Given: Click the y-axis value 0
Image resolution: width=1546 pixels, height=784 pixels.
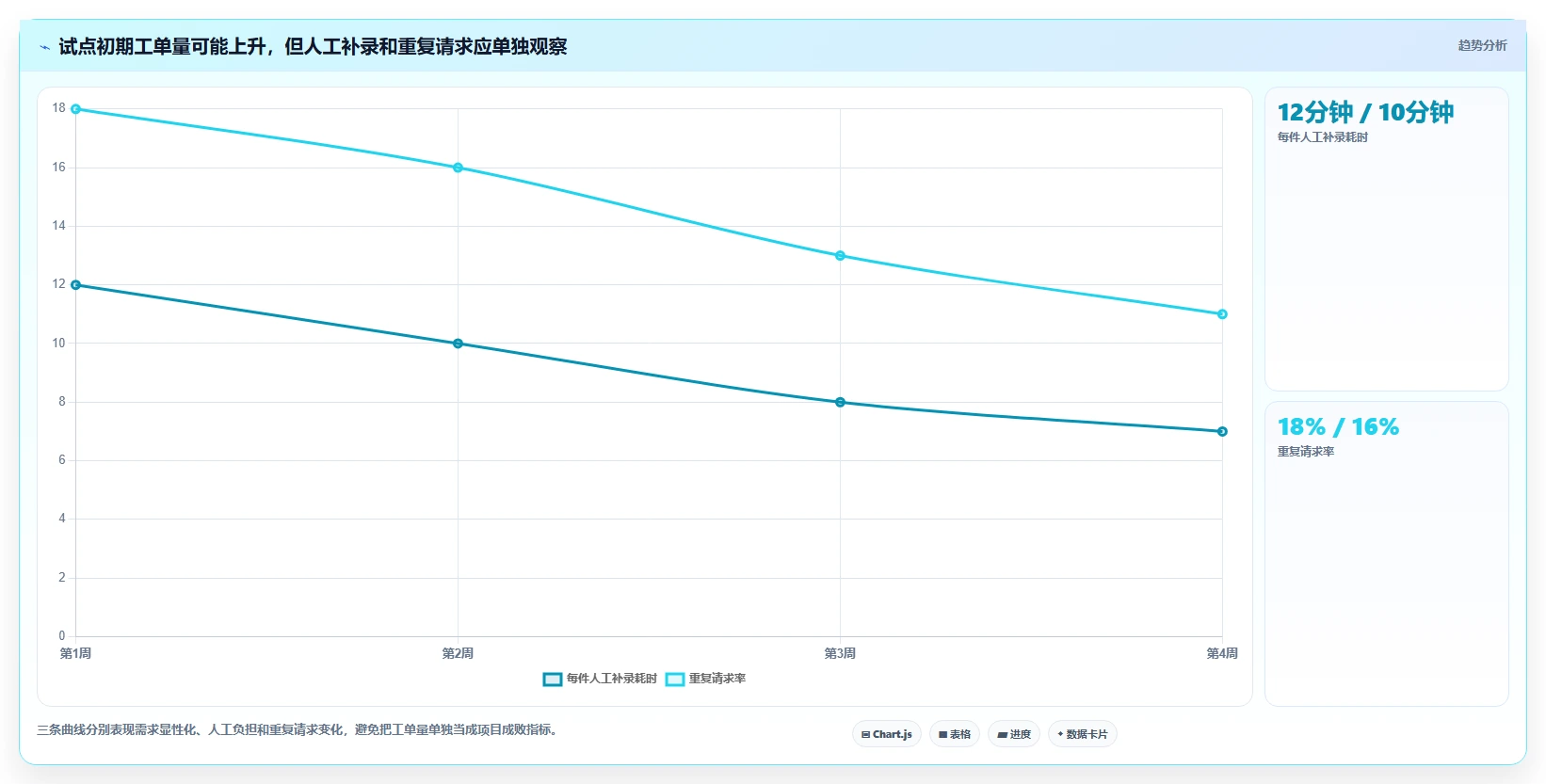Looking at the screenshot, I should click(62, 636).
